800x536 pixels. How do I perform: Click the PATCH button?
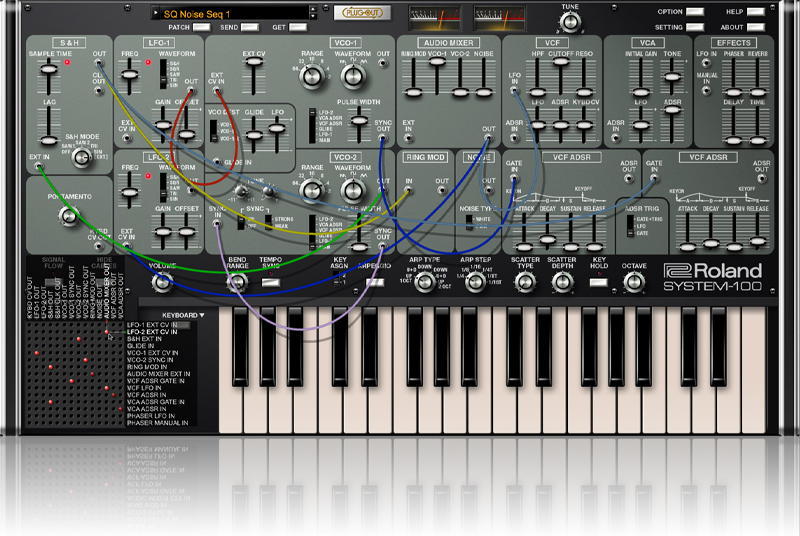pos(201,27)
